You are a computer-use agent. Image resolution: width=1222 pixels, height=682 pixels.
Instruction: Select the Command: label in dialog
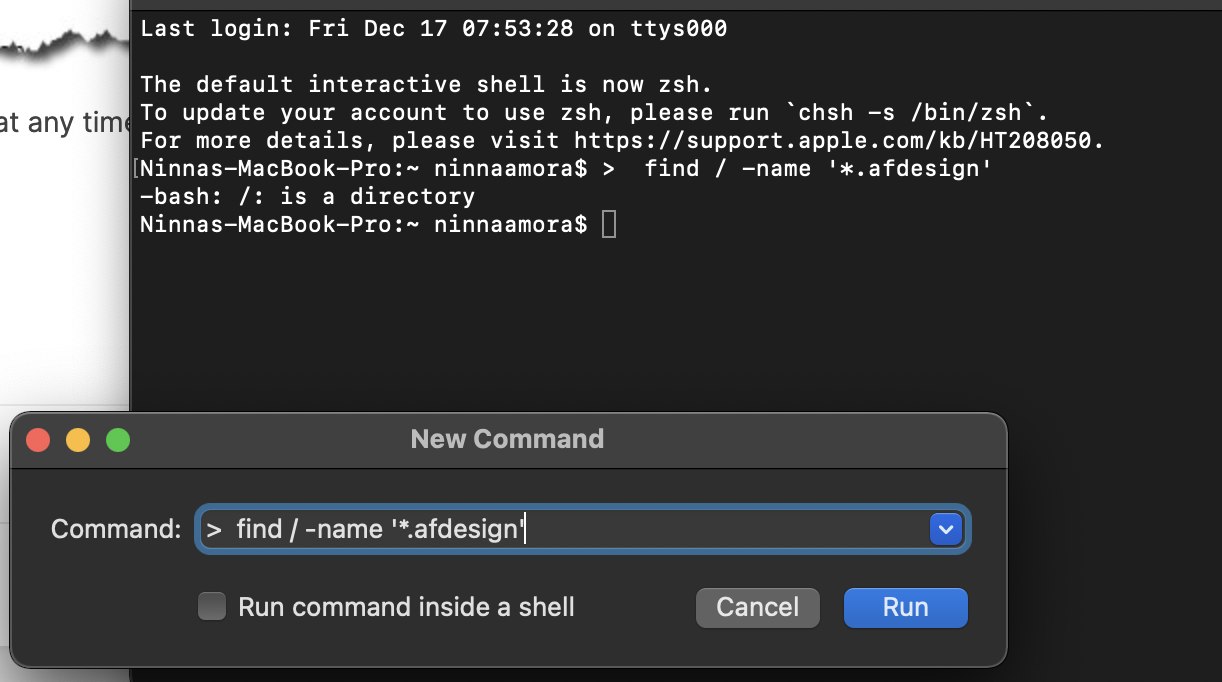[x=116, y=529]
